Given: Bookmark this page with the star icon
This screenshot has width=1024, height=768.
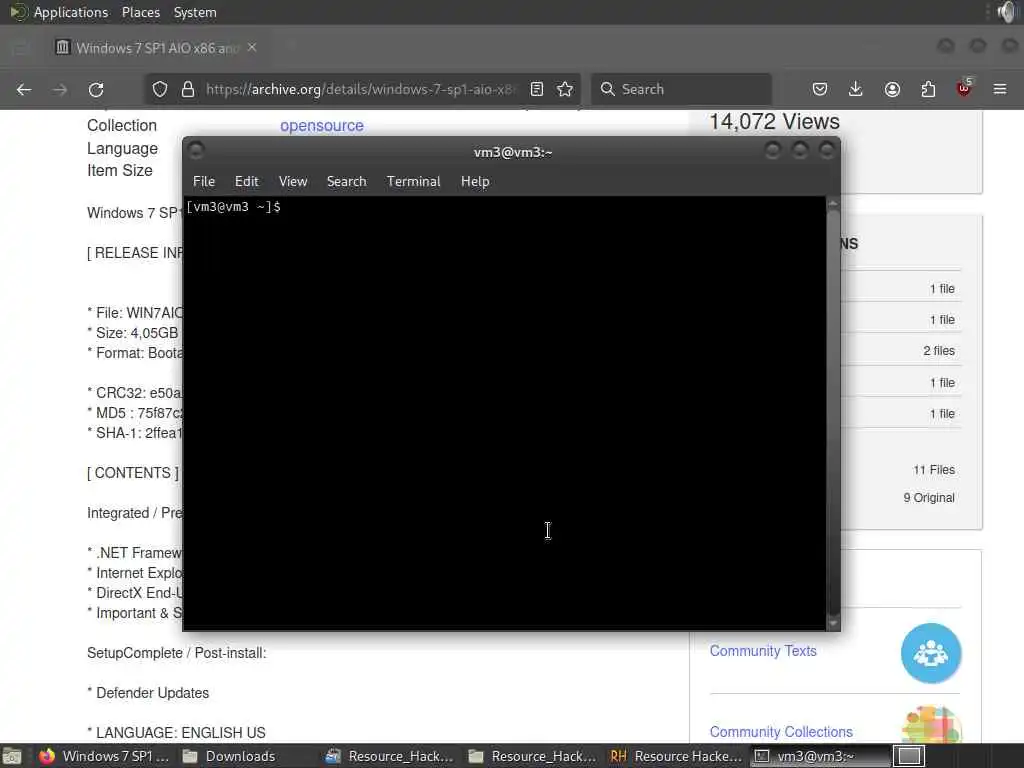Looking at the screenshot, I should tap(566, 89).
